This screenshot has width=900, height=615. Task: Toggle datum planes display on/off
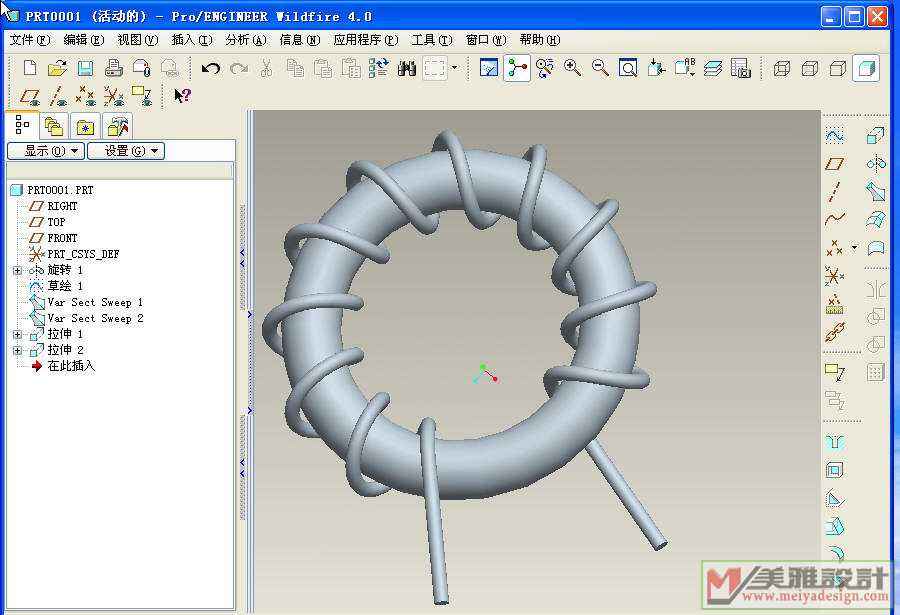(30, 97)
